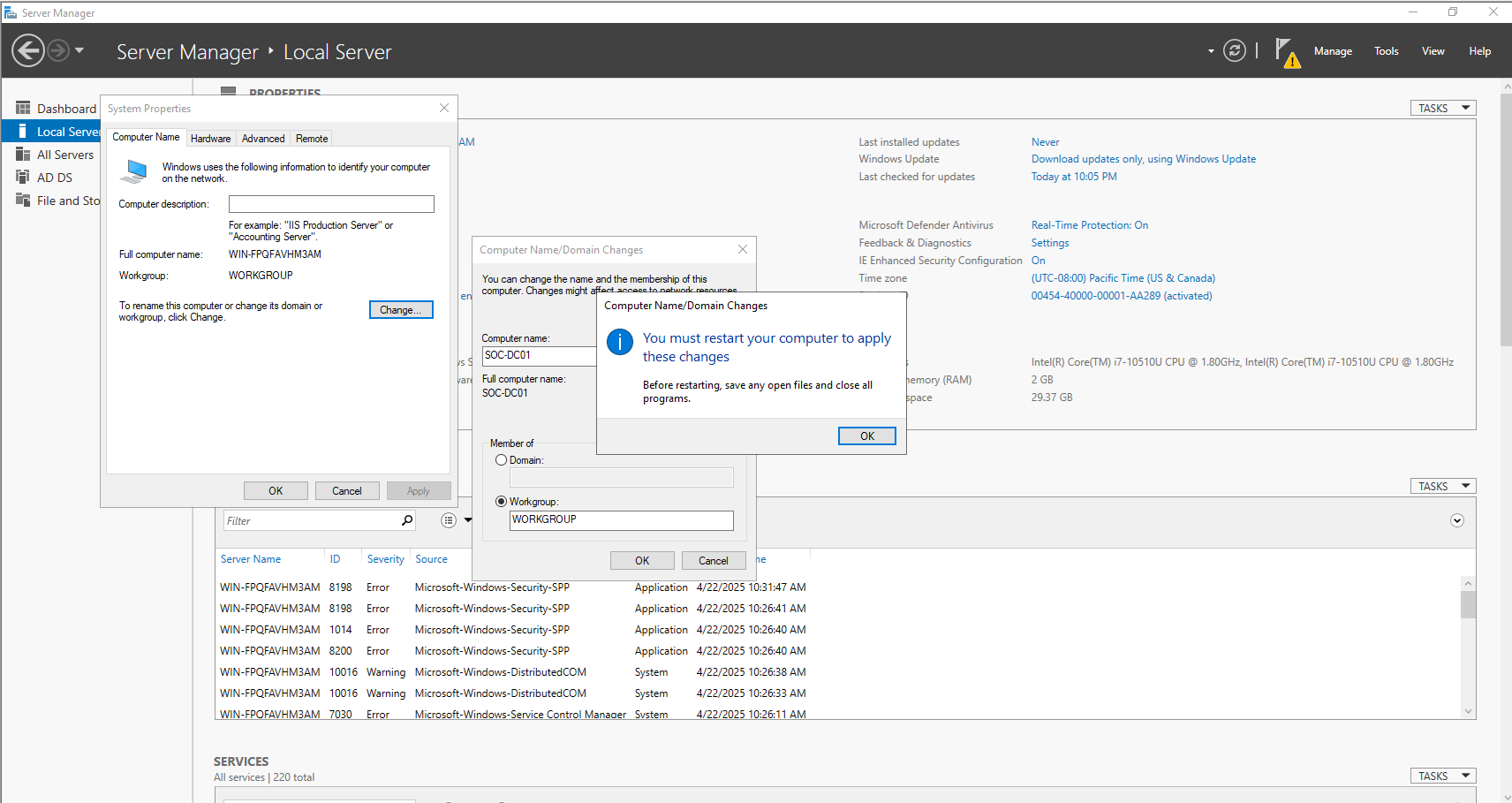Viewport: 1512px width, 803px height.
Task: Sort events by Severity column
Action: pos(386,559)
